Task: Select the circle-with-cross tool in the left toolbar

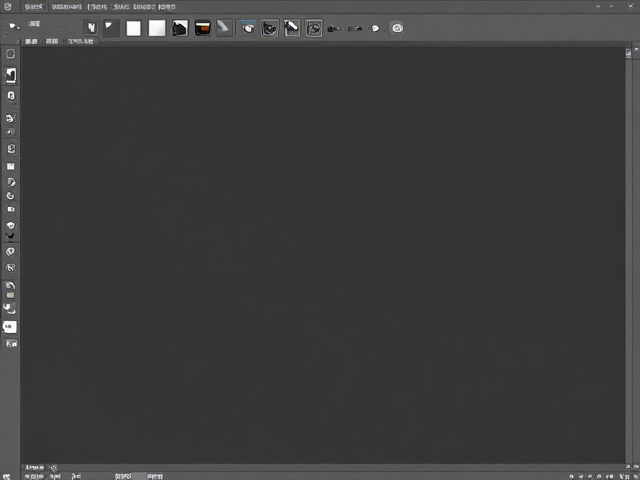Action: click(x=11, y=268)
